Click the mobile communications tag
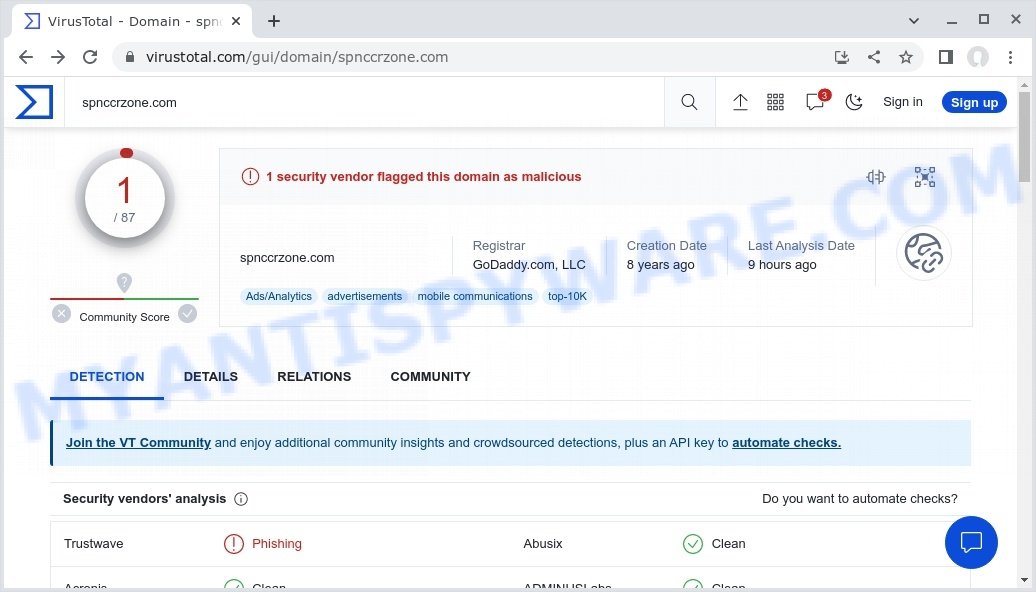1036x592 pixels. 475,296
